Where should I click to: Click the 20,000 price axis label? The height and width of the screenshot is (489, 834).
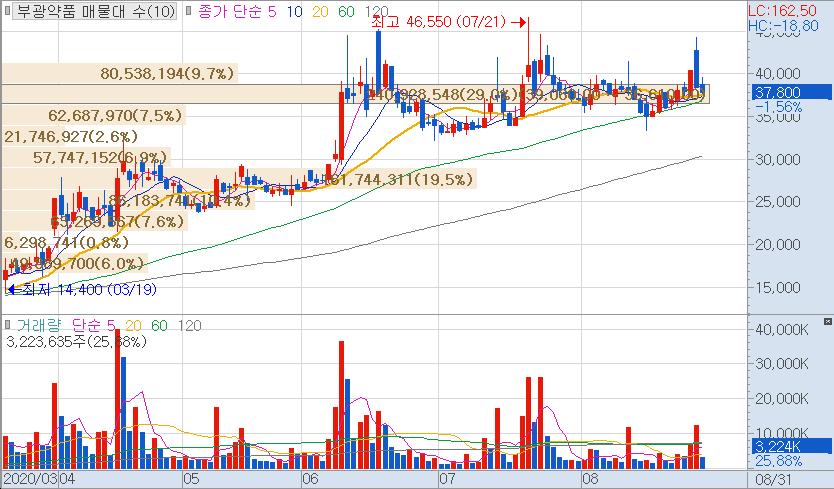(x=778, y=245)
